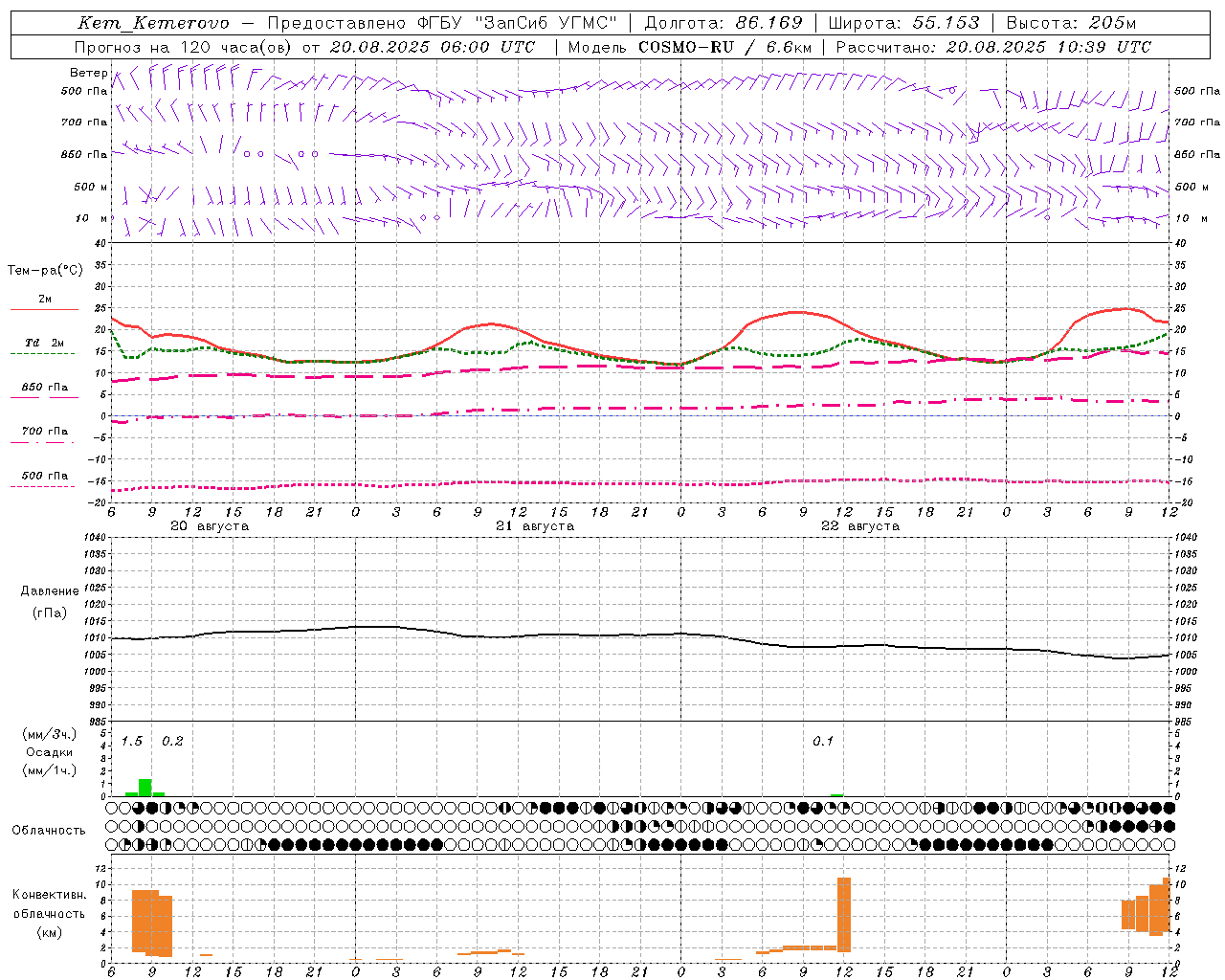The width and height of the screenshot is (1225, 980).
Task: Click the 'Осадки' precipitation label
Action: click(50, 752)
